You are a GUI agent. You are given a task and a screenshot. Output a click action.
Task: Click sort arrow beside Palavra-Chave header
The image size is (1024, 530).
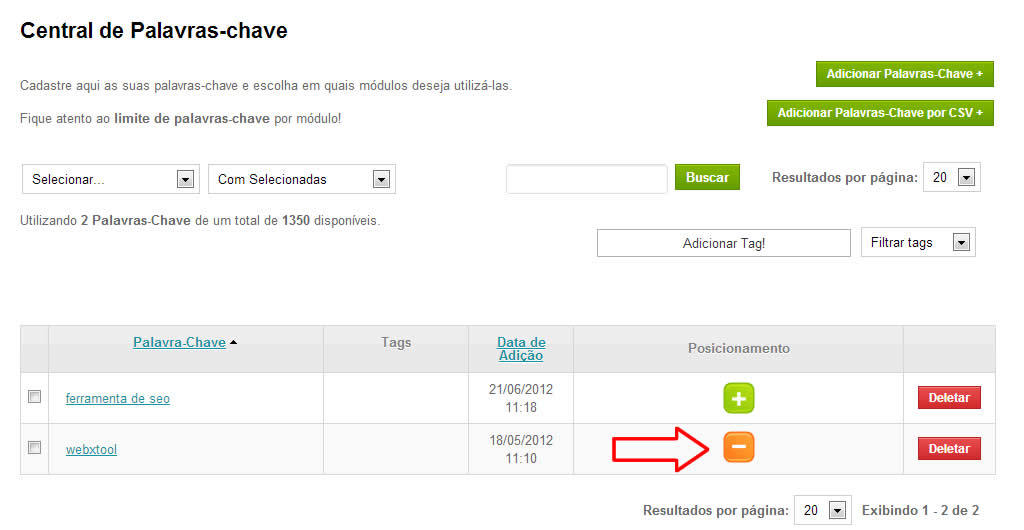point(233,342)
